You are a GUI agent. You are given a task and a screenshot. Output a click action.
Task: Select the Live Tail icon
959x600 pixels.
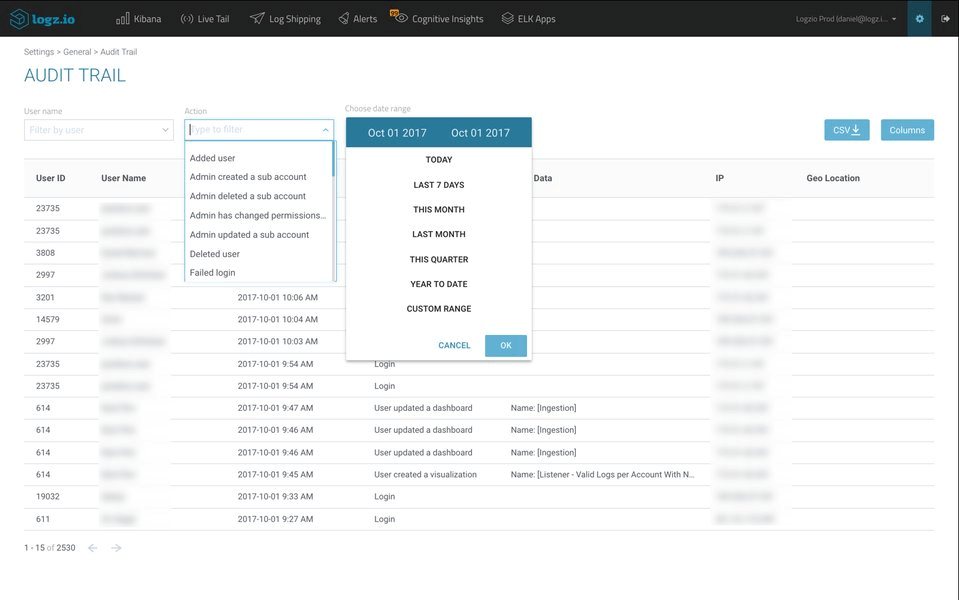point(204,18)
